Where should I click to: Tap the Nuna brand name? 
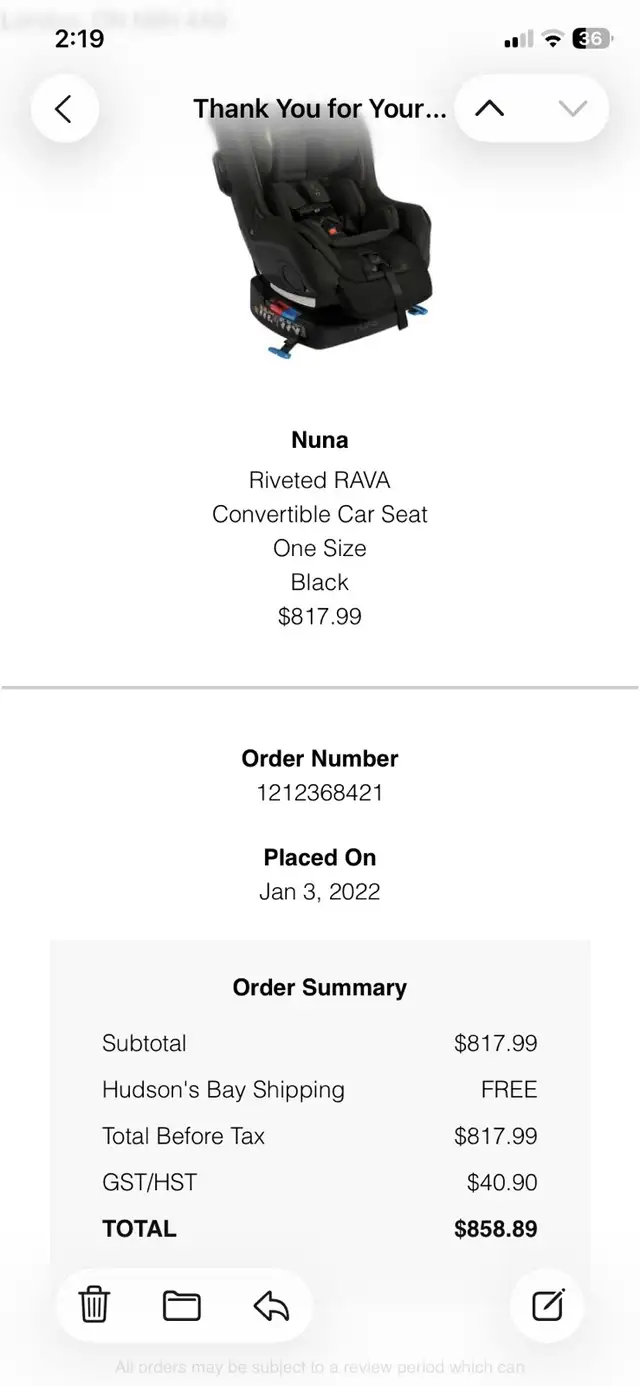[320, 439]
